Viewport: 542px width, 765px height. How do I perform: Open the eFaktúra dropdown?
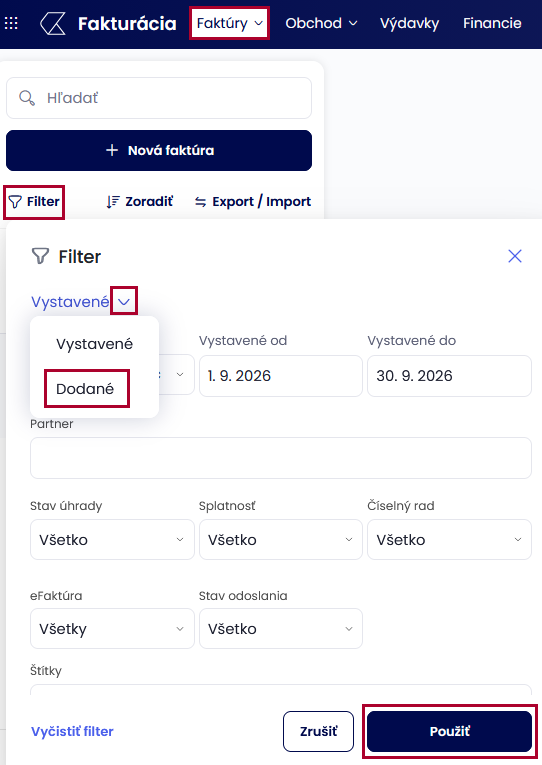coord(112,628)
